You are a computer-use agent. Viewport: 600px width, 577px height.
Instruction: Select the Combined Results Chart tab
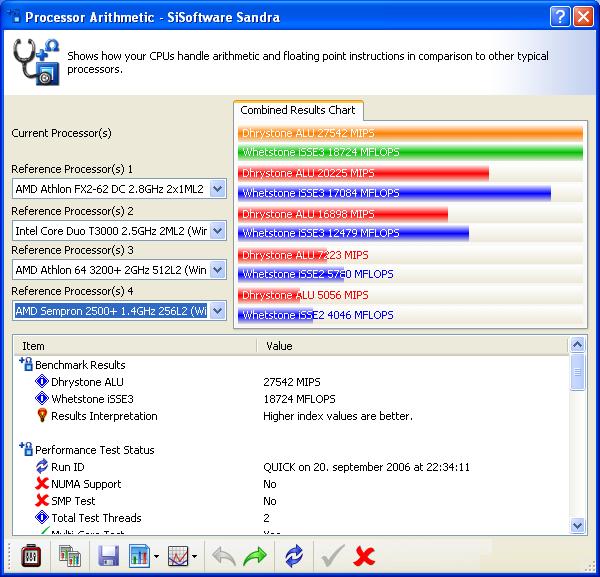[x=298, y=110]
